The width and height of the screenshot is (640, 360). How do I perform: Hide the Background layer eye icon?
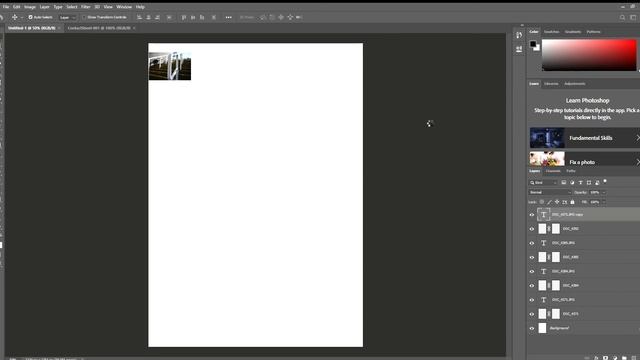pos(532,328)
